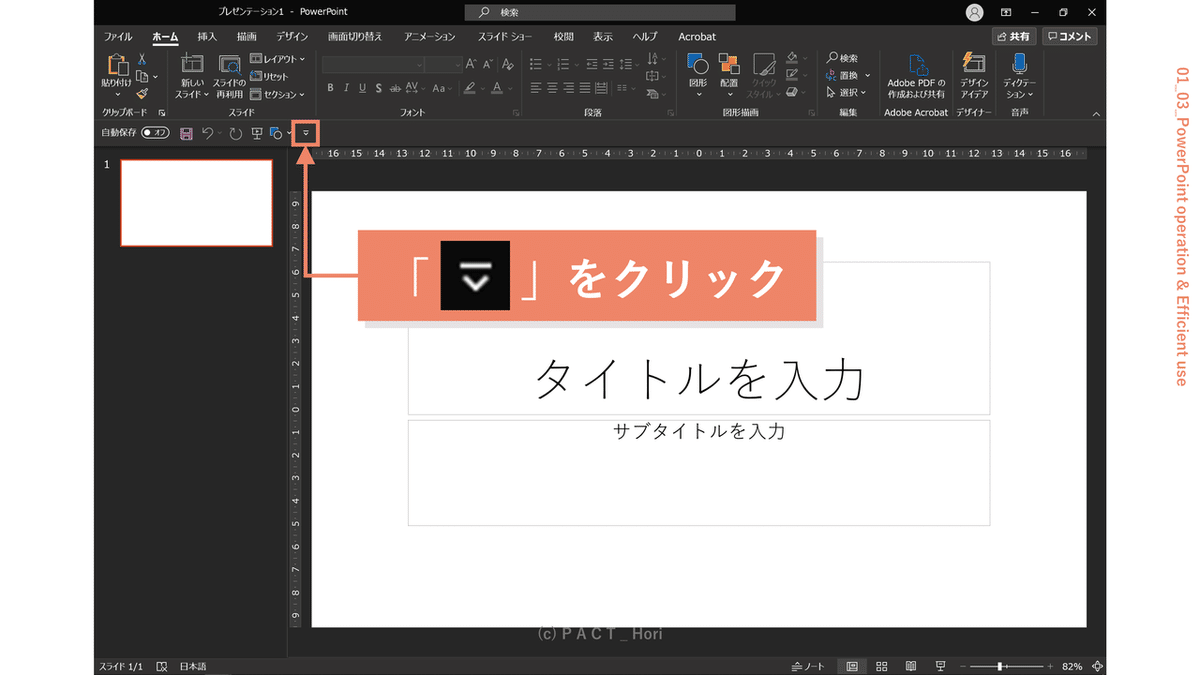Click Reuse Slides (スライドの再利用) icon

point(229,64)
